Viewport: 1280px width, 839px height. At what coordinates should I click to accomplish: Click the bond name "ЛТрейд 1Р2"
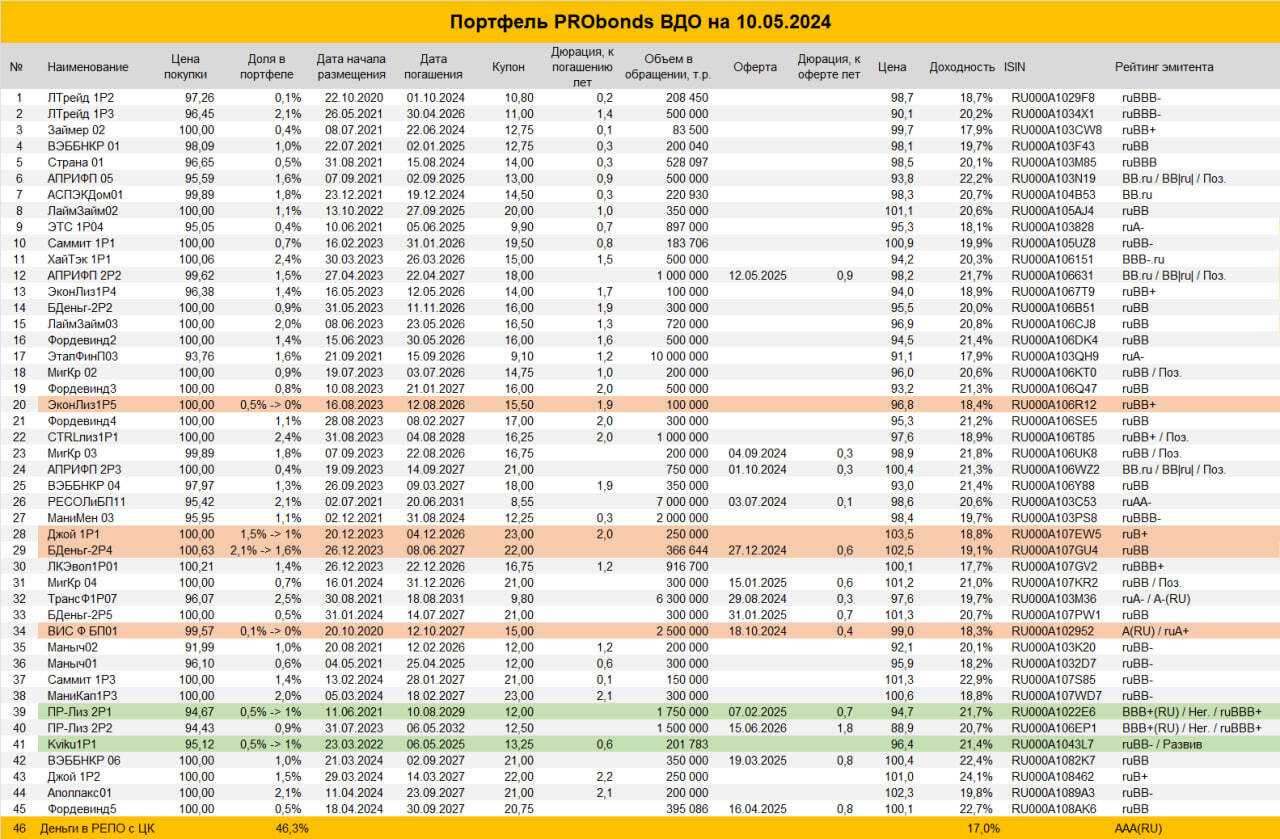point(80,98)
